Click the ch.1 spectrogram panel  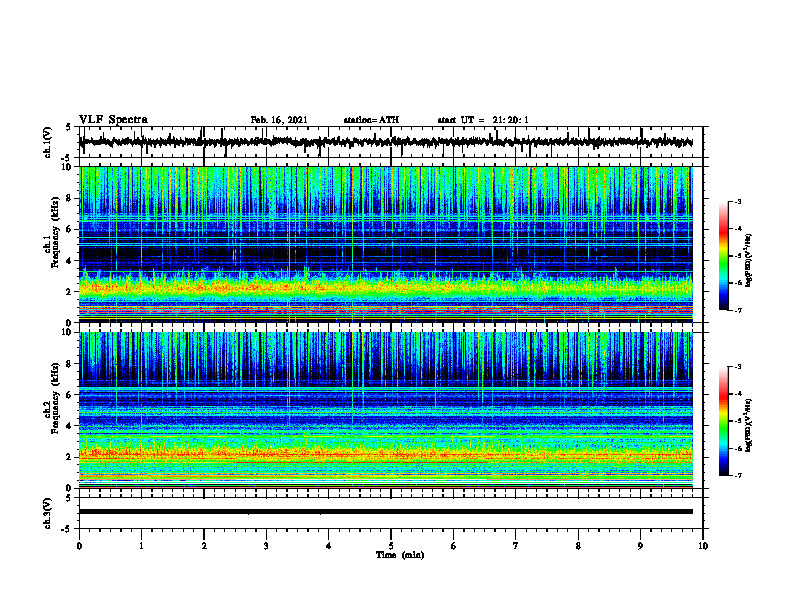tap(385, 244)
